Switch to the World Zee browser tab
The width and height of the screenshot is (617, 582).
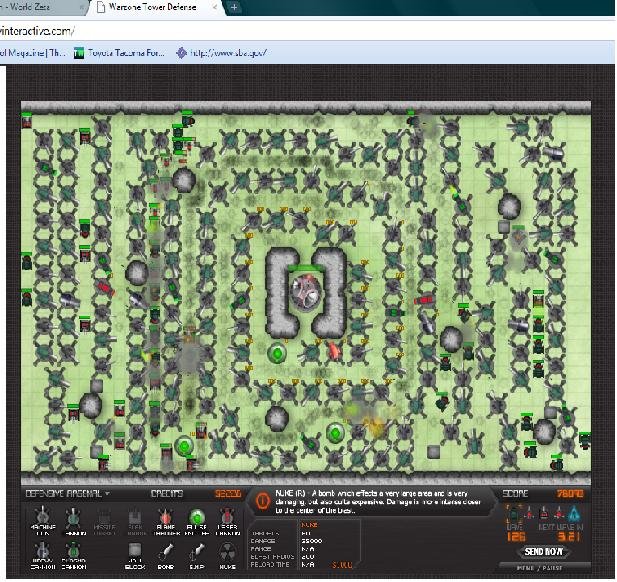[x=39, y=7]
